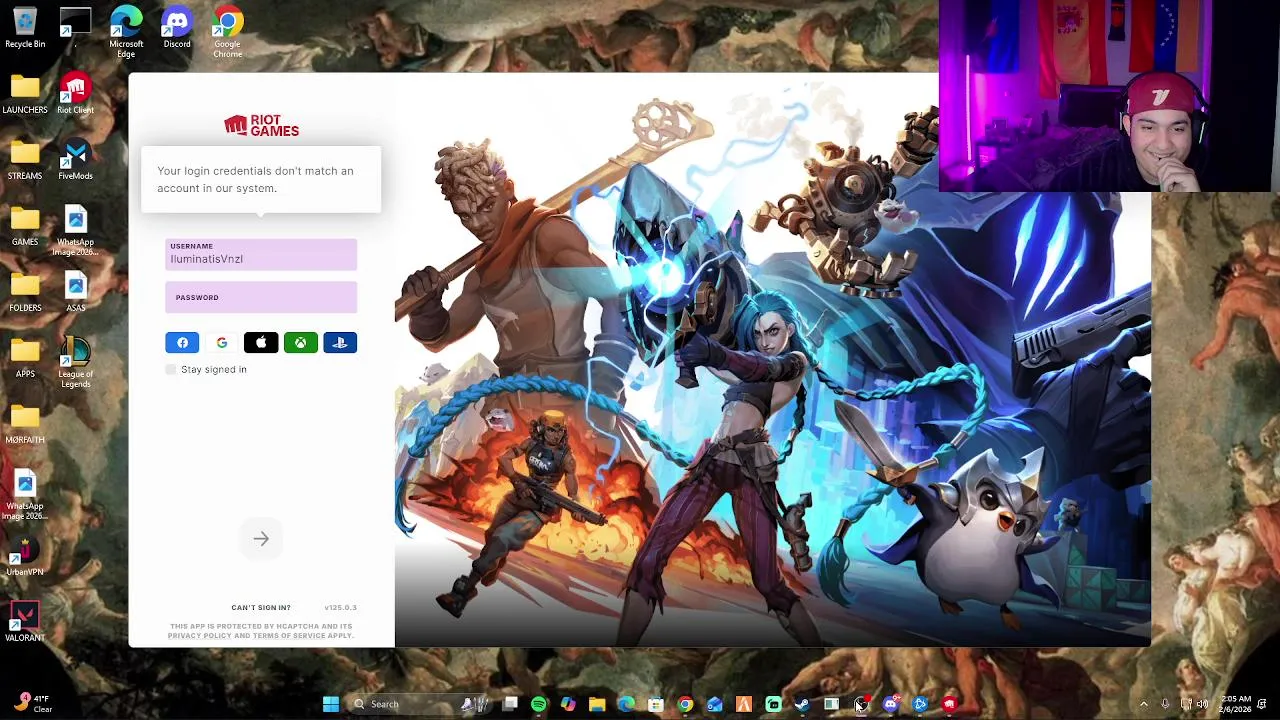The width and height of the screenshot is (1280, 720).
Task: Open the volume control in system tray
Action: click(x=1202, y=704)
